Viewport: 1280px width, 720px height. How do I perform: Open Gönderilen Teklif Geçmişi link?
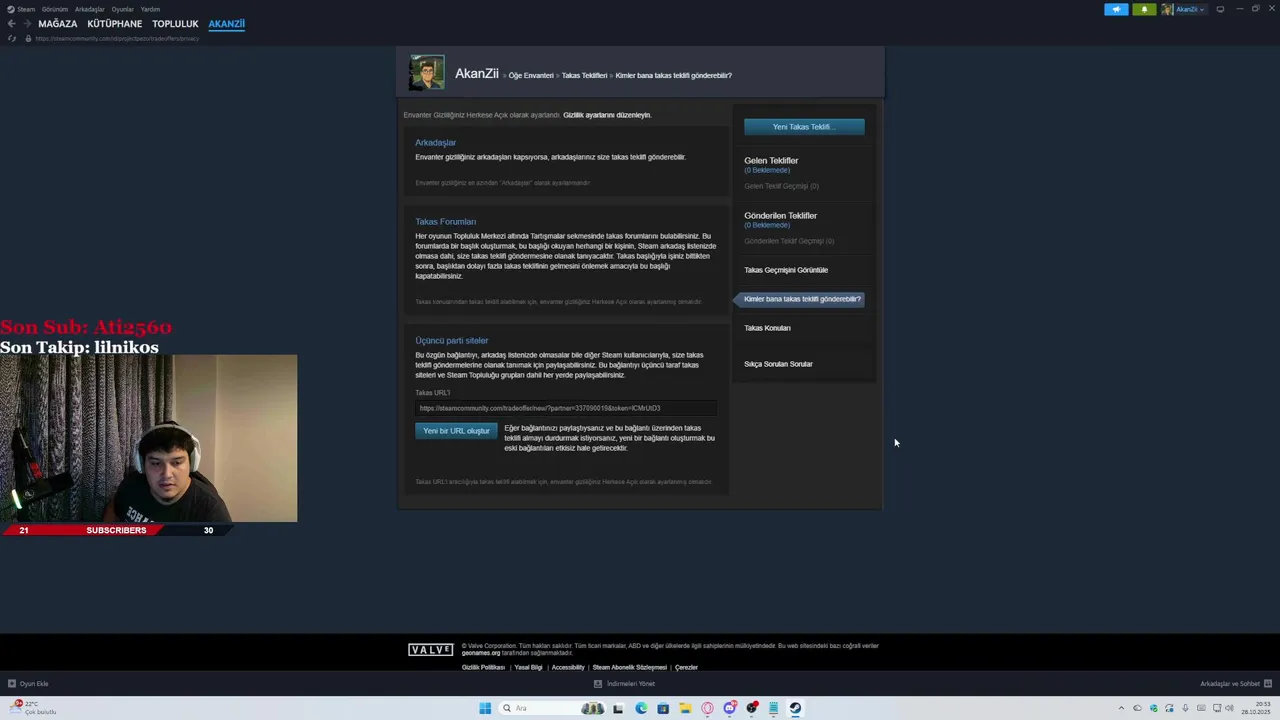pos(789,241)
